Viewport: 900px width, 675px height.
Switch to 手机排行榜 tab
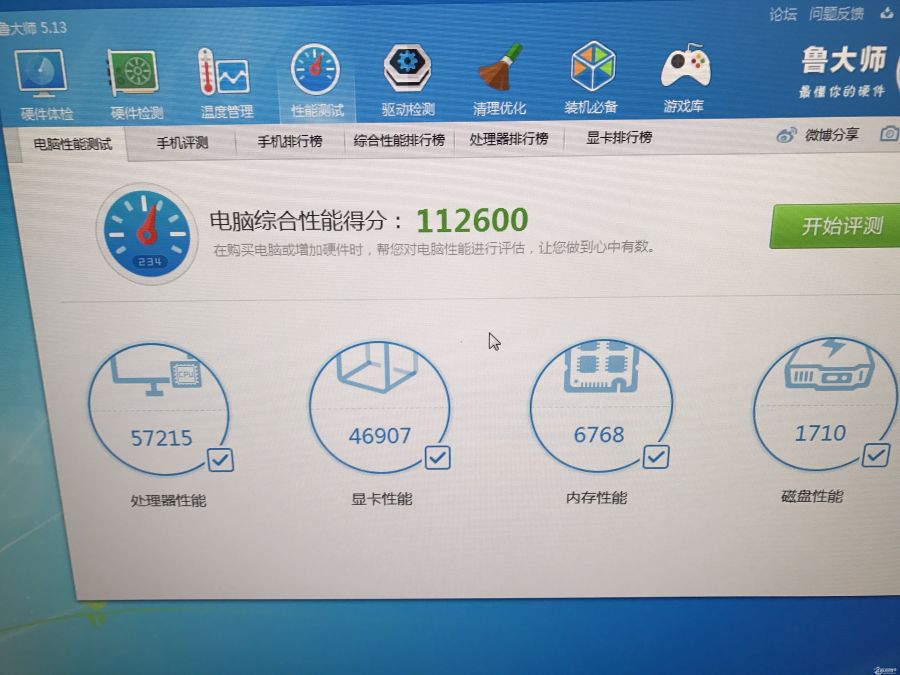[289, 141]
